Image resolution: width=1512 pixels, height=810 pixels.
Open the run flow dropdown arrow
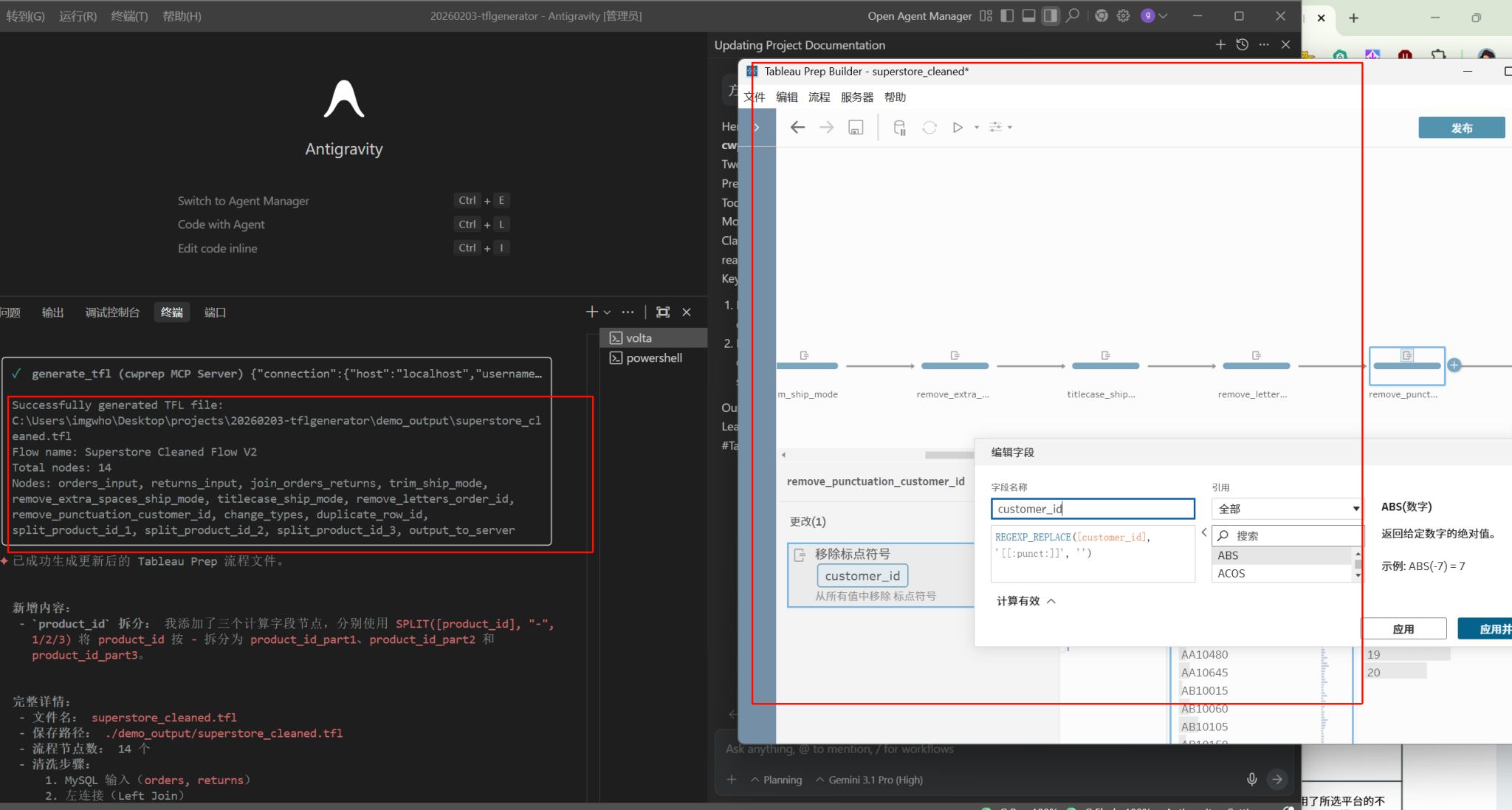click(977, 128)
